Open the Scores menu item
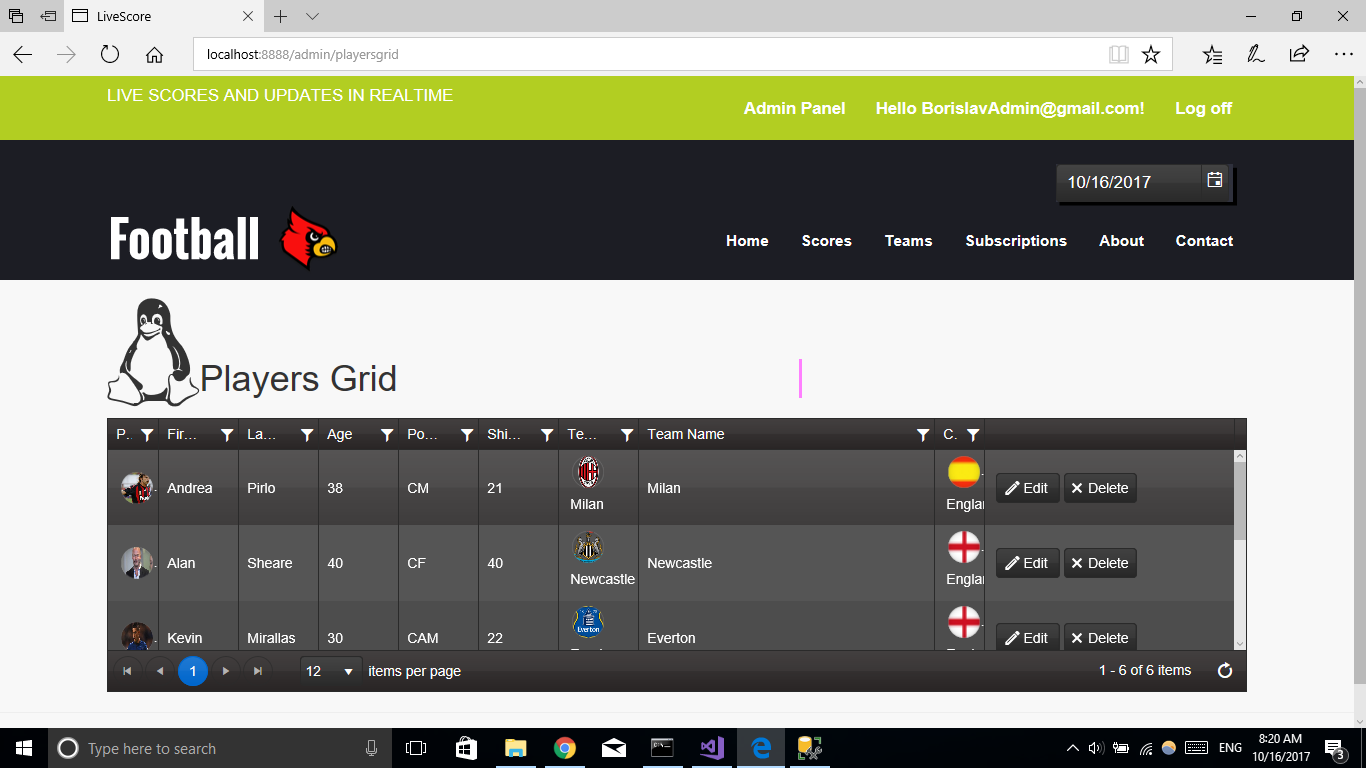The height and width of the screenshot is (768, 1366). 826,241
